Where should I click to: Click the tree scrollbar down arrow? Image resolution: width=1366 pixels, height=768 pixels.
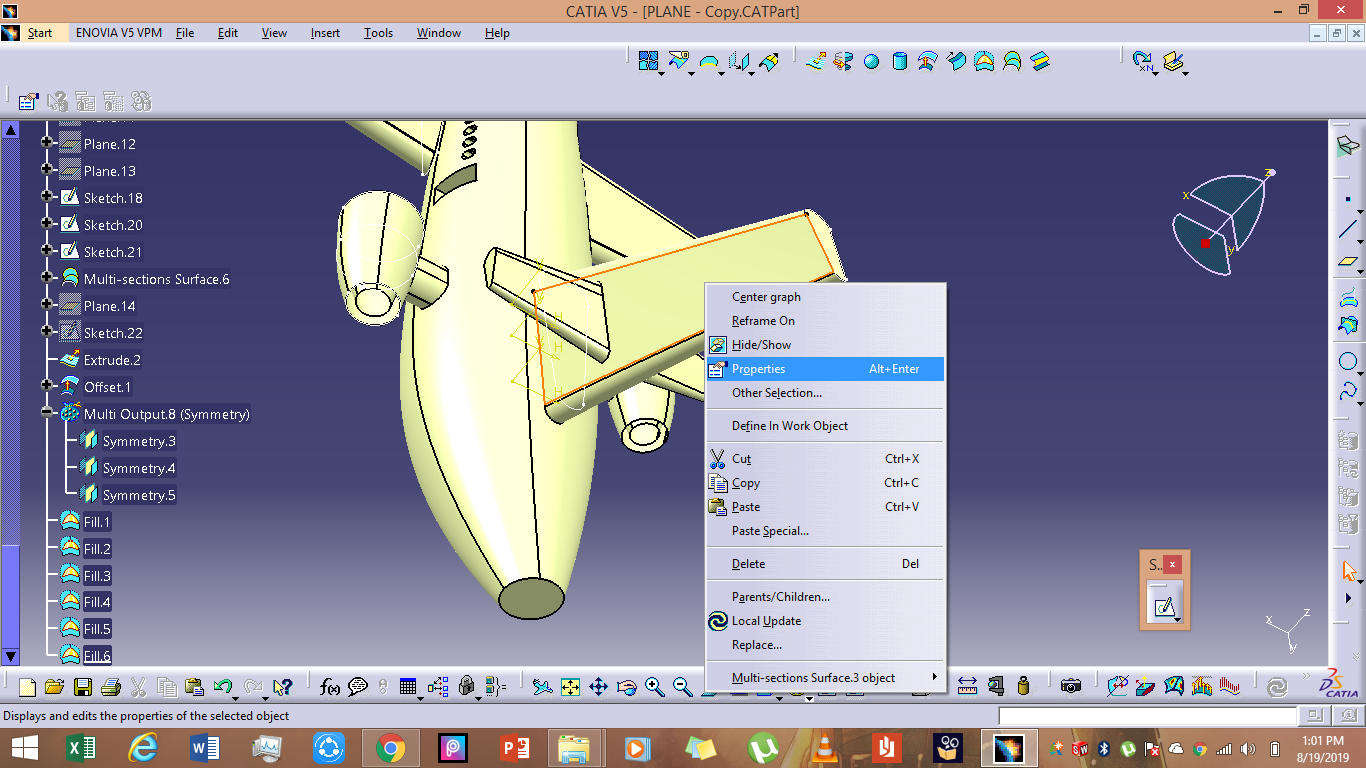pyautogui.click(x=10, y=657)
